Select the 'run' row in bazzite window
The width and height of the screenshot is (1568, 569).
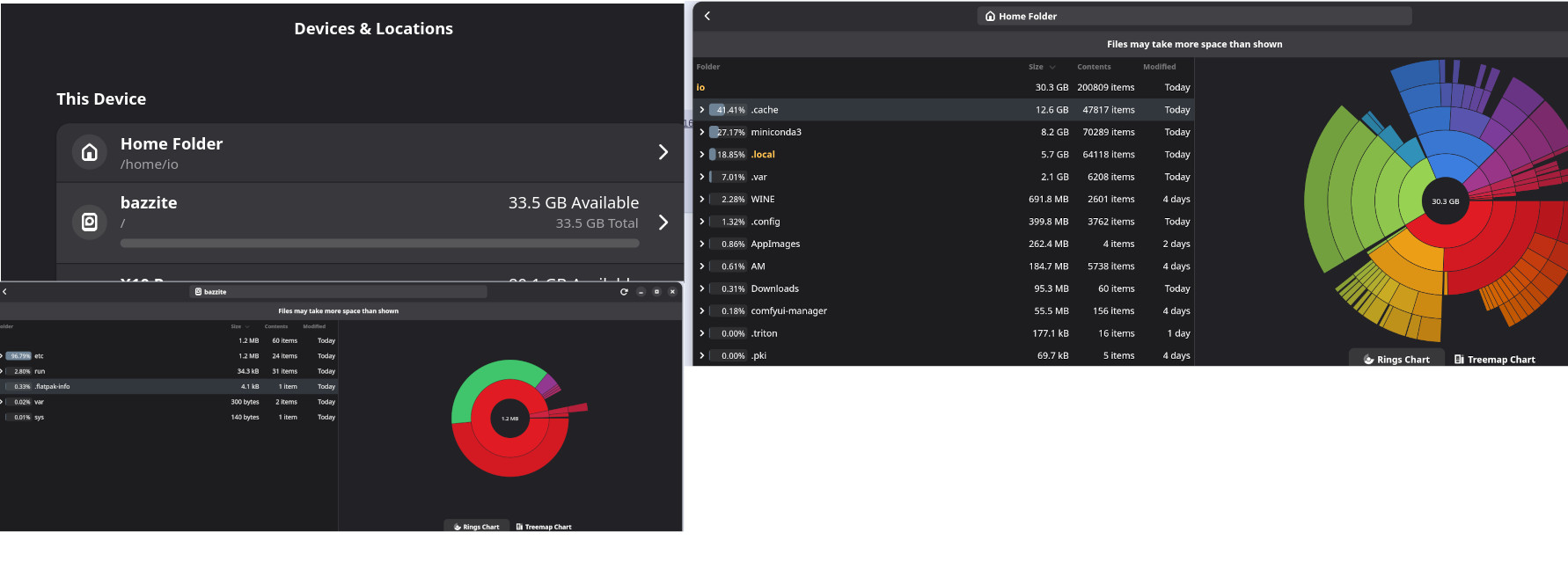click(169, 371)
